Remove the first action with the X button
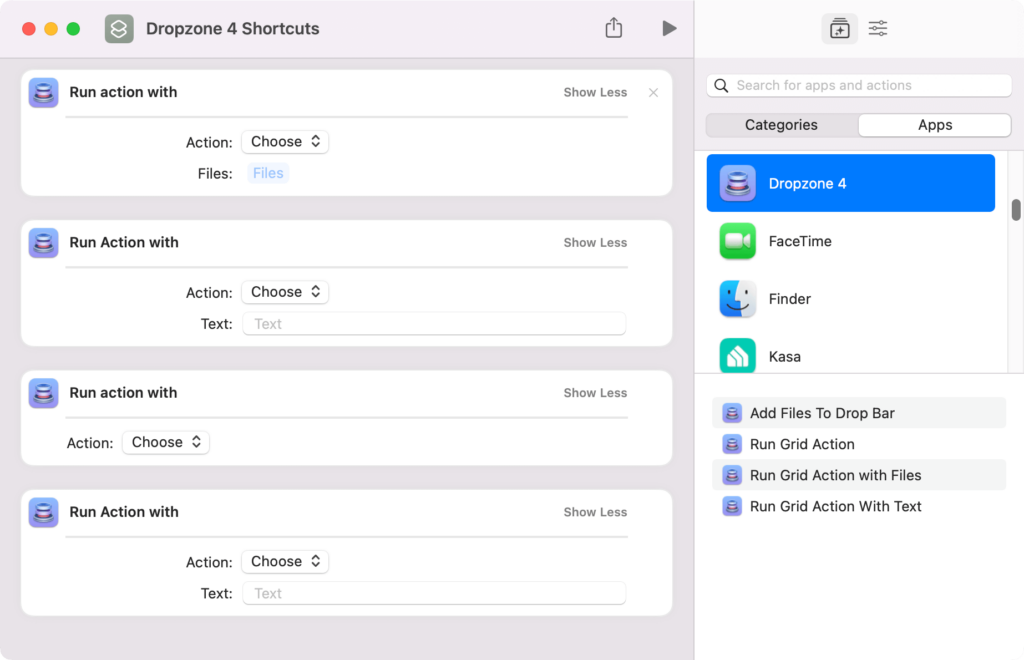 click(x=653, y=92)
